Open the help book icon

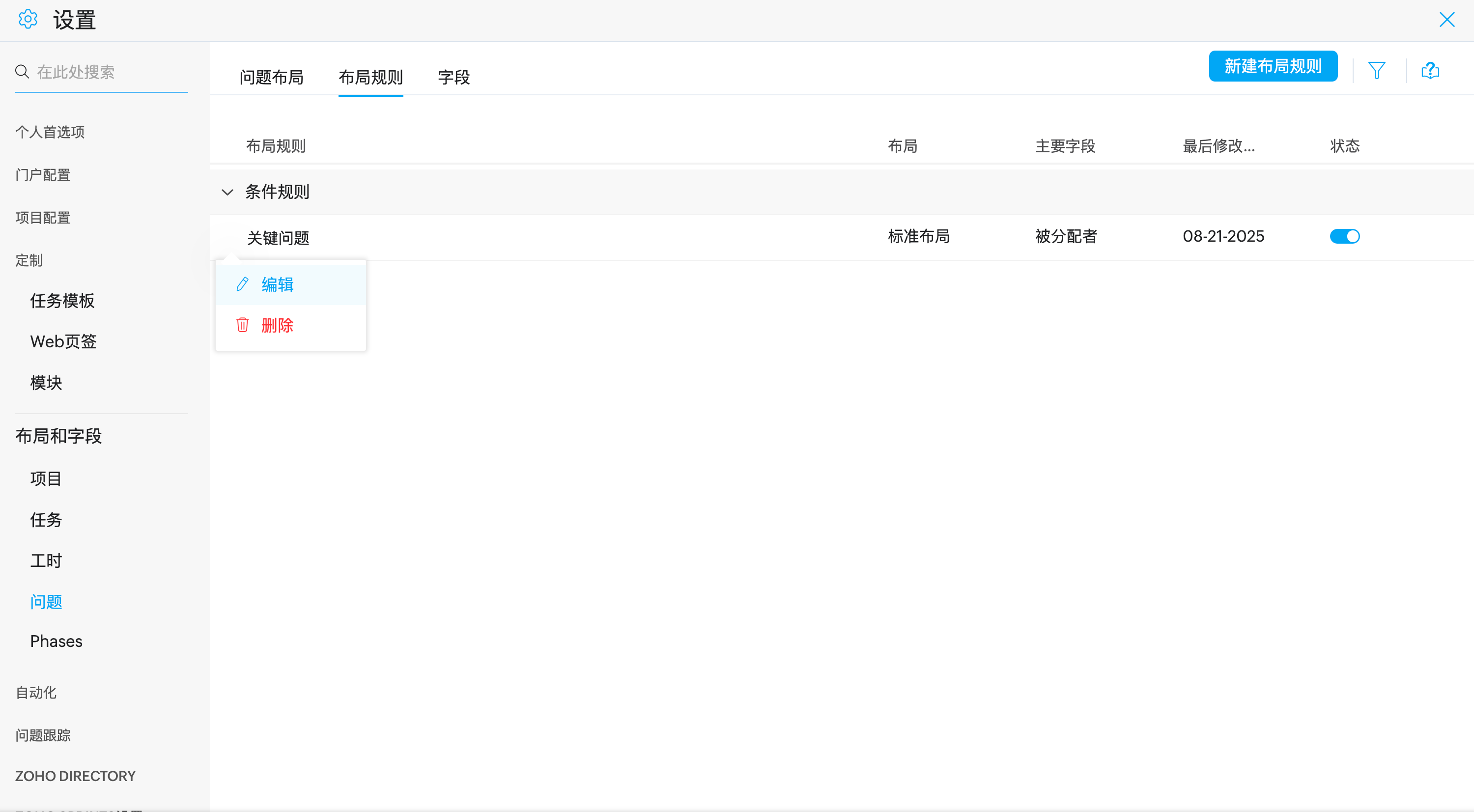pos(1430,70)
